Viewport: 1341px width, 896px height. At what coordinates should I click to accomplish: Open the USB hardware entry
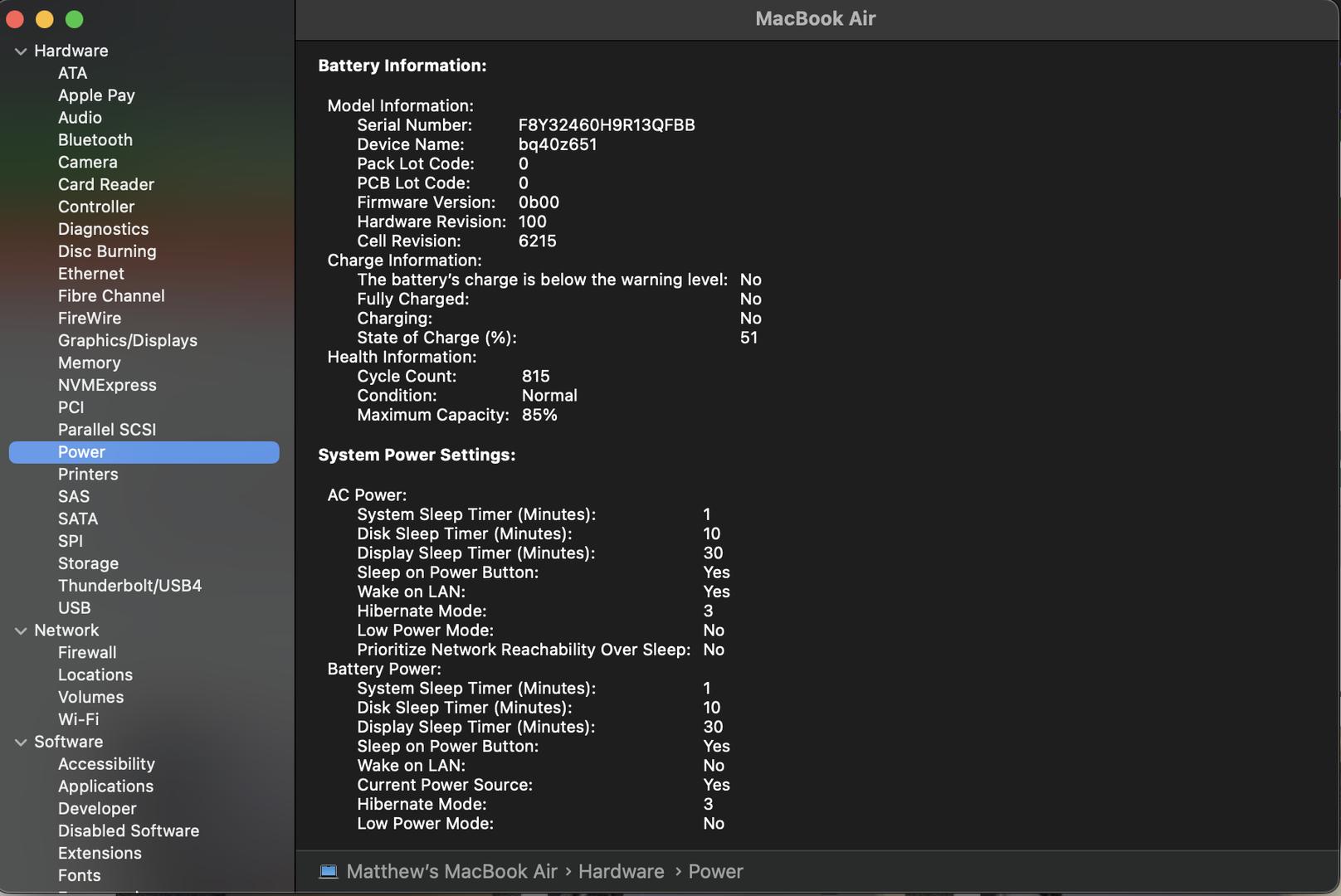pos(74,608)
